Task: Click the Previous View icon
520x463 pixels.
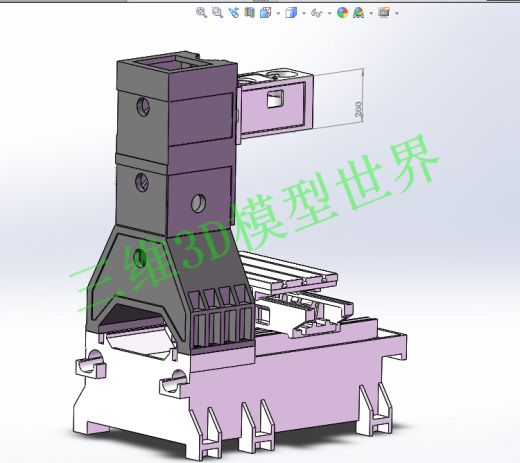Action: coord(234,13)
